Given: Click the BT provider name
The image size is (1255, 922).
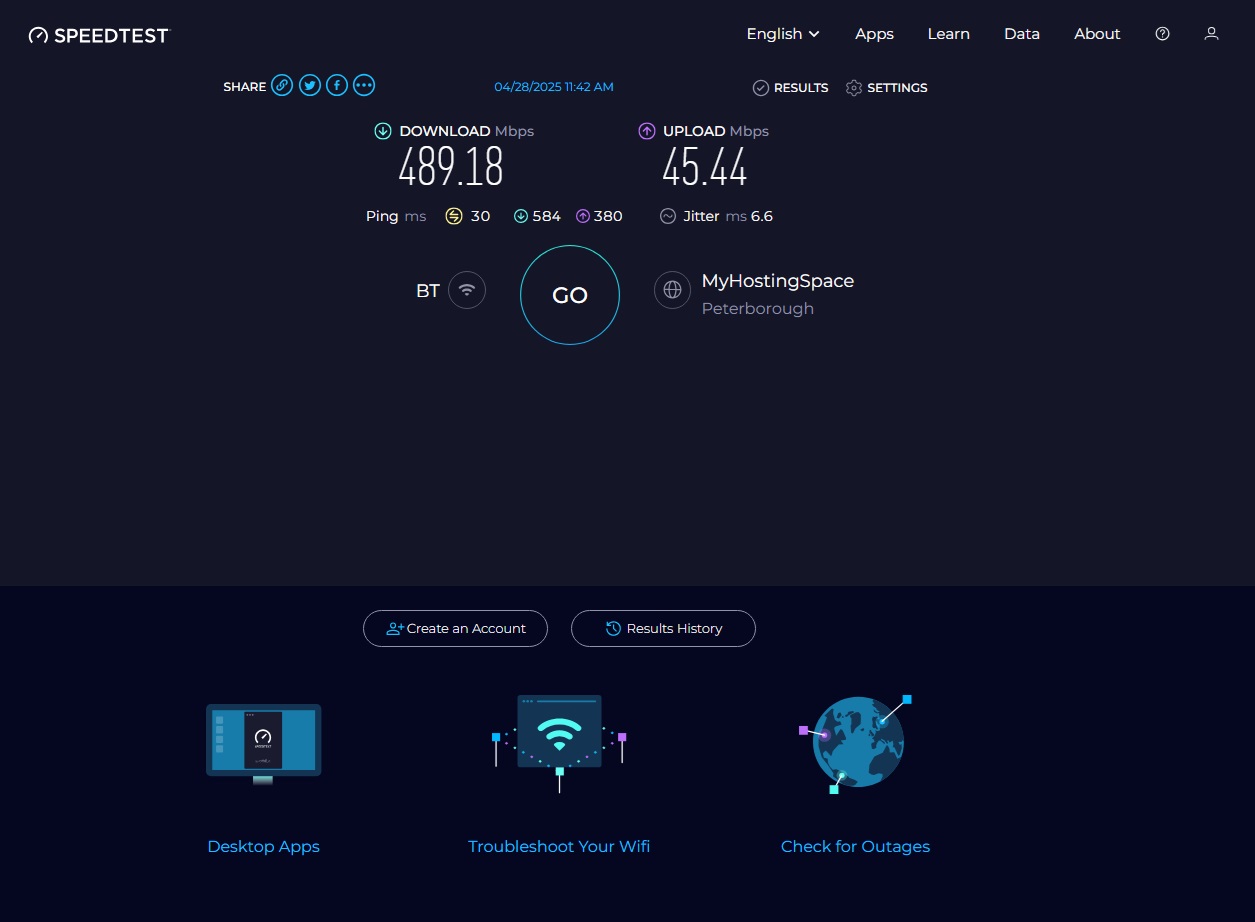Looking at the screenshot, I should [428, 291].
